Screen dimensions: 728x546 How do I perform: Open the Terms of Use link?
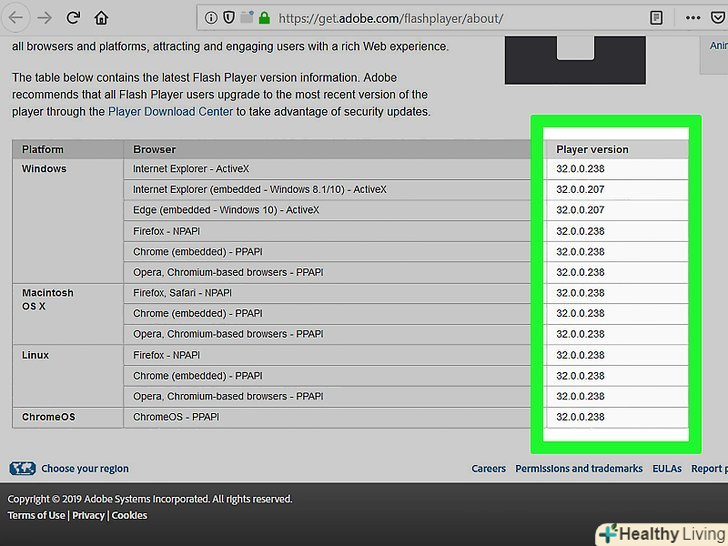coord(36,515)
